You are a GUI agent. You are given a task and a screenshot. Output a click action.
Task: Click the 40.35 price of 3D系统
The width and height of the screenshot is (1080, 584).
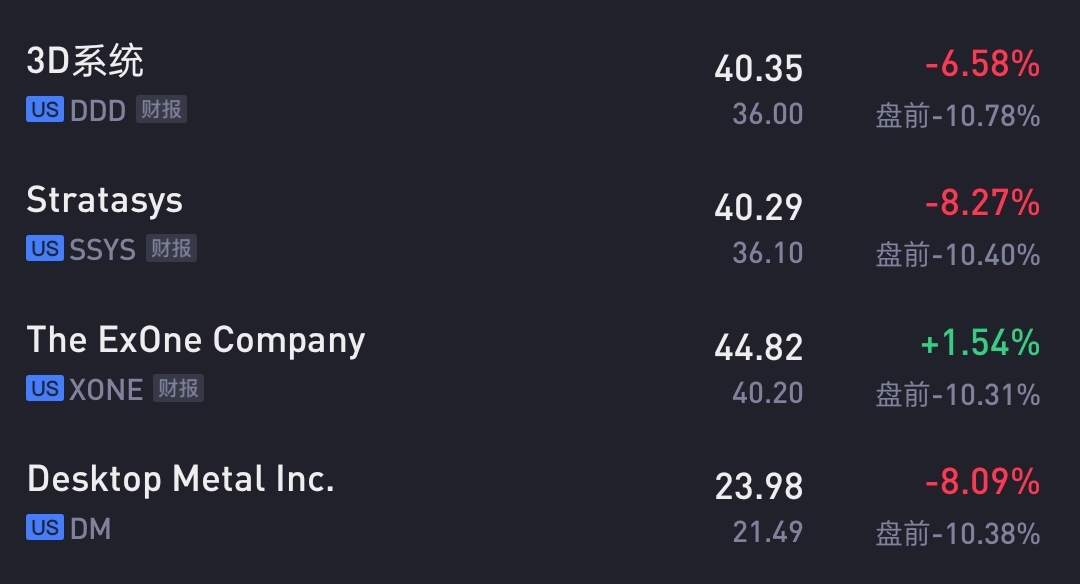(758, 69)
